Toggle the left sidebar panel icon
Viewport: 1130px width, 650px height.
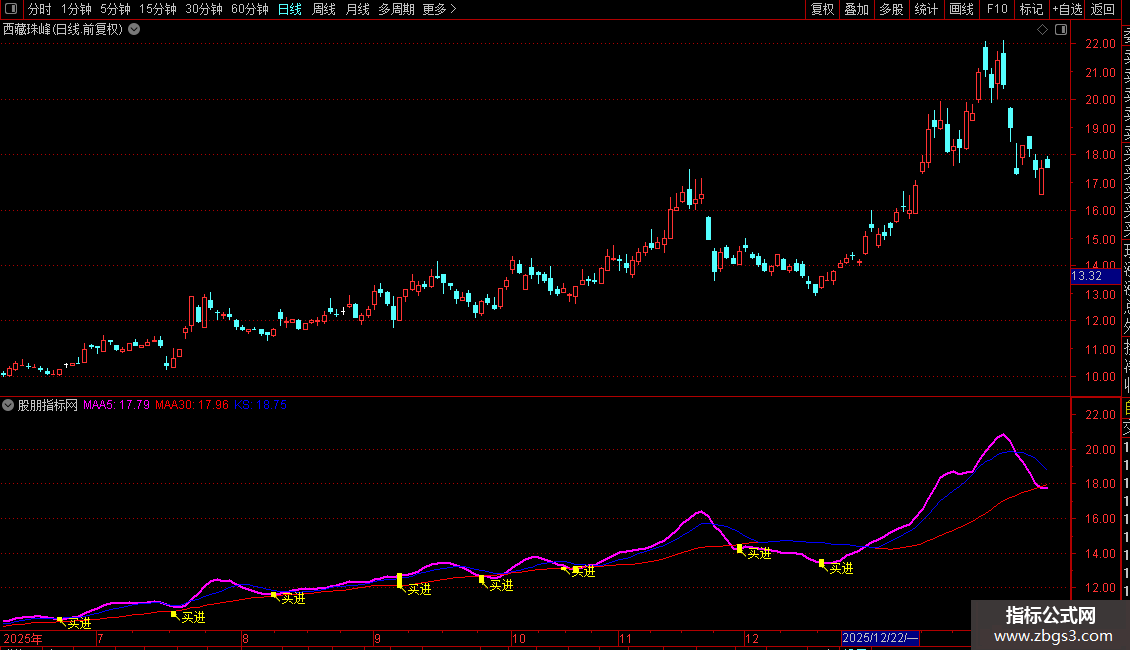(x=11, y=9)
